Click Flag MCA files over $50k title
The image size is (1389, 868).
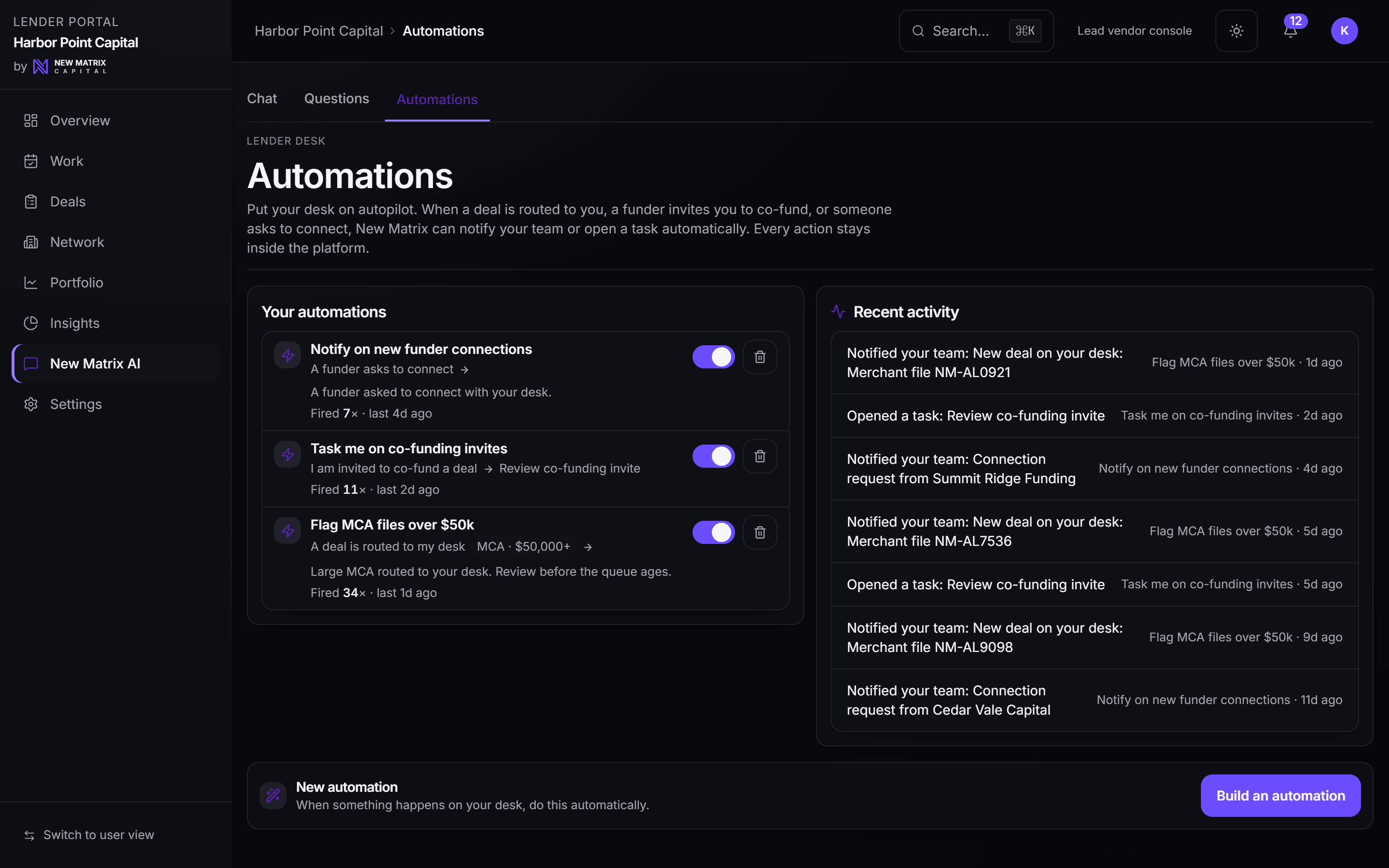pyautogui.click(x=392, y=525)
